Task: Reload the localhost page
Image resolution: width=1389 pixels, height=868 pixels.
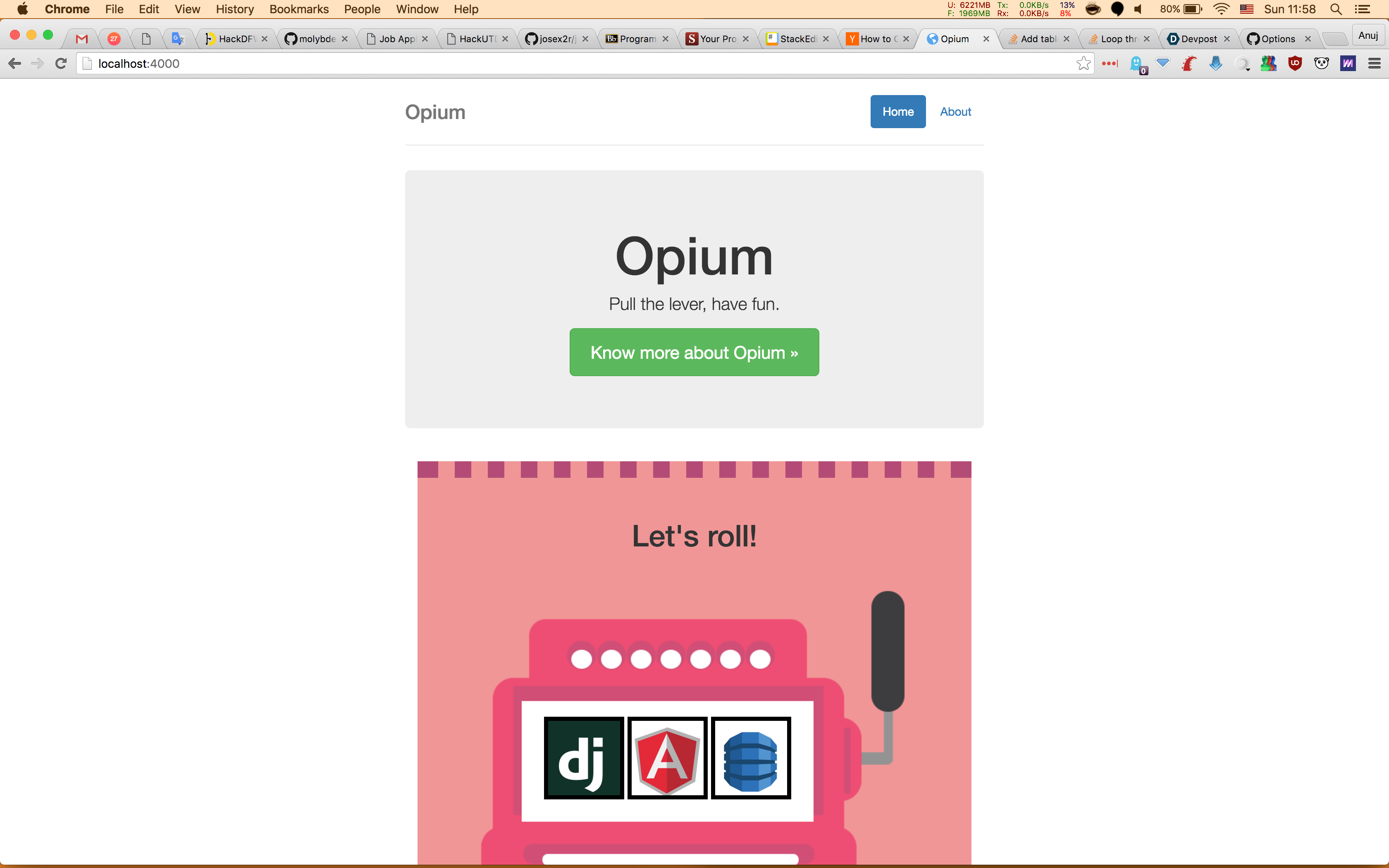Action: click(61, 64)
